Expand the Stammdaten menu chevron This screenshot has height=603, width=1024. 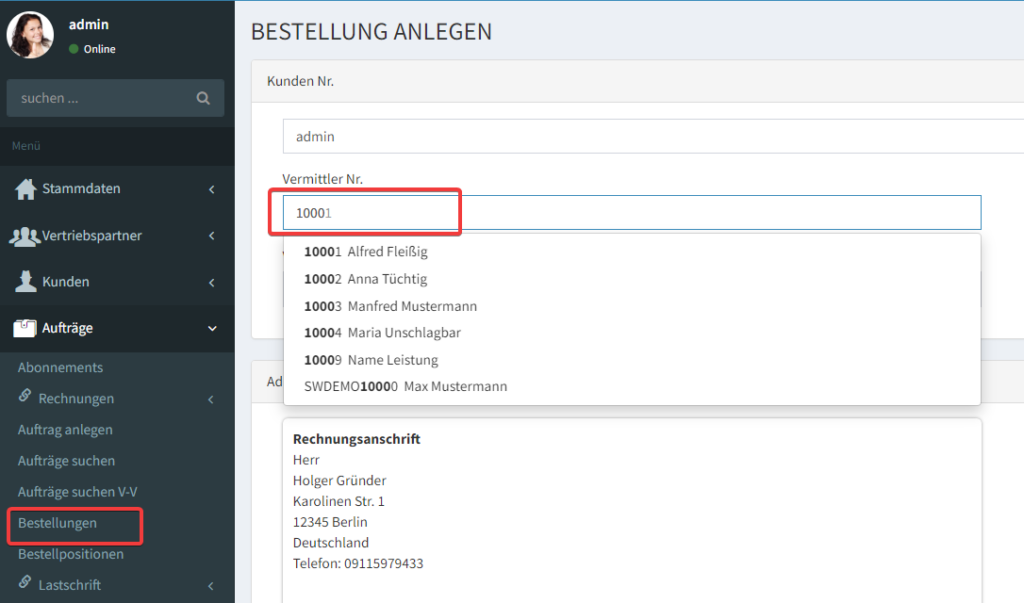(x=211, y=189)
